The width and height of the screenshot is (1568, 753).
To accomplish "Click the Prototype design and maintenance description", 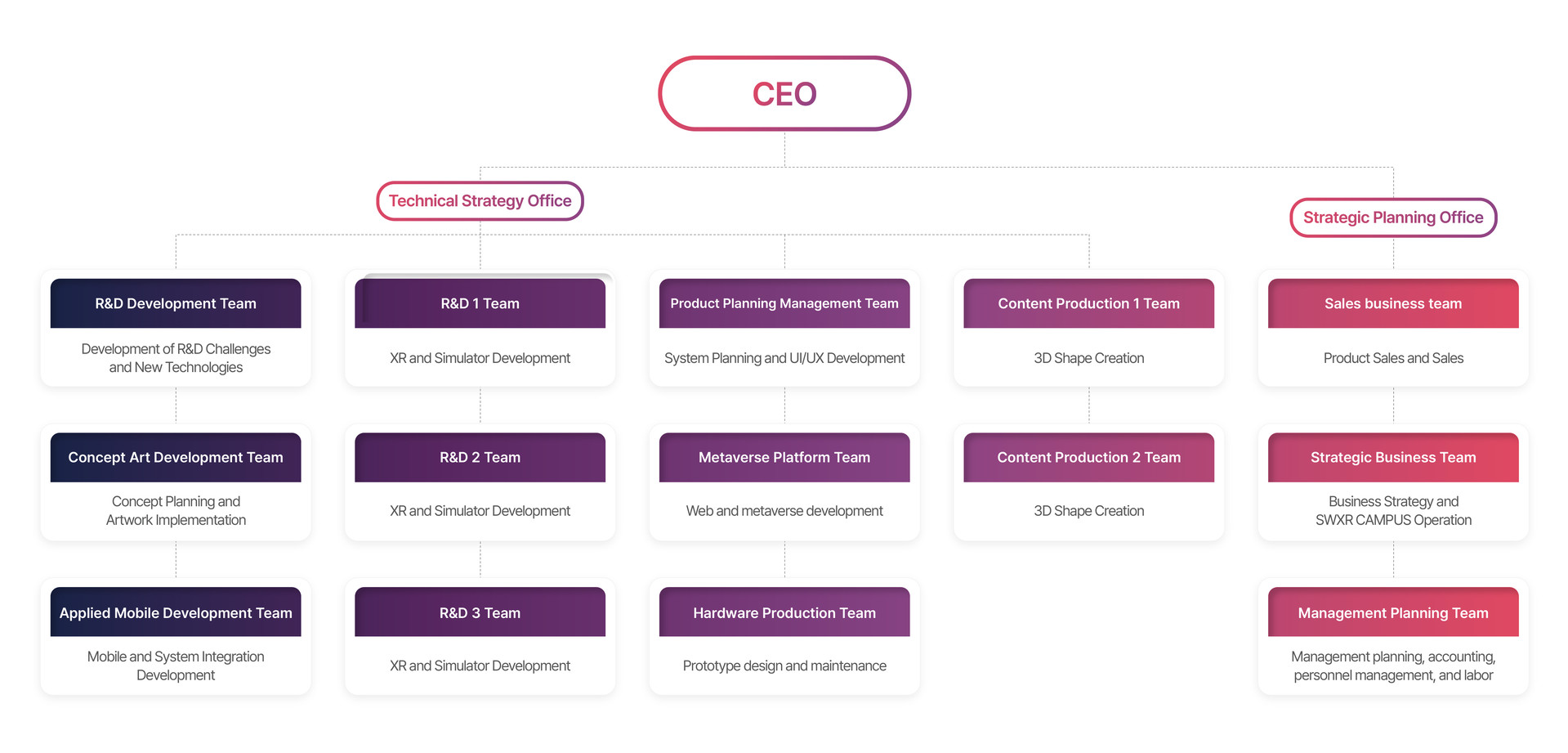I will tap(784, 666).
